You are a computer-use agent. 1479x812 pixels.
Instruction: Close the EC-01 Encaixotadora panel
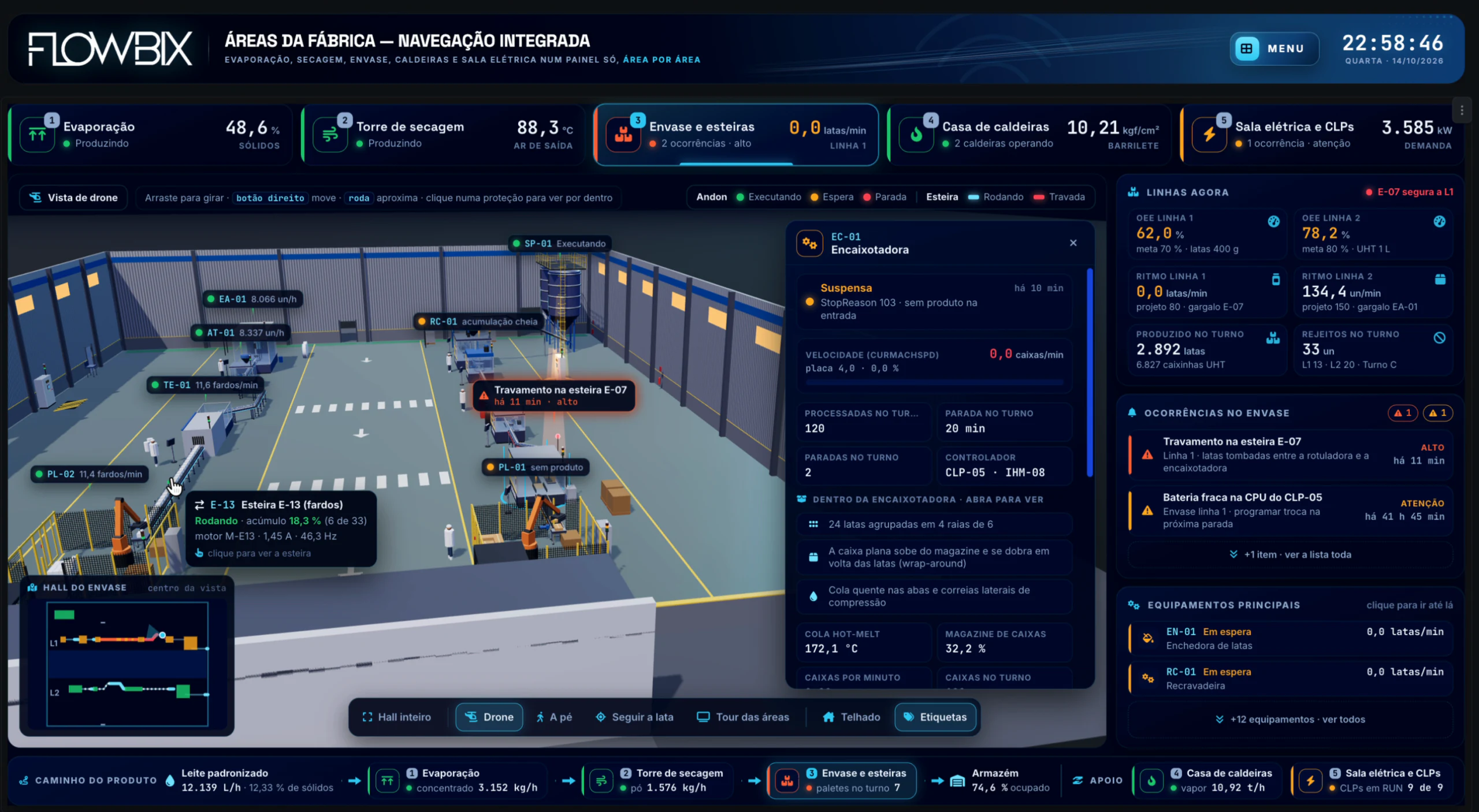1073,243
